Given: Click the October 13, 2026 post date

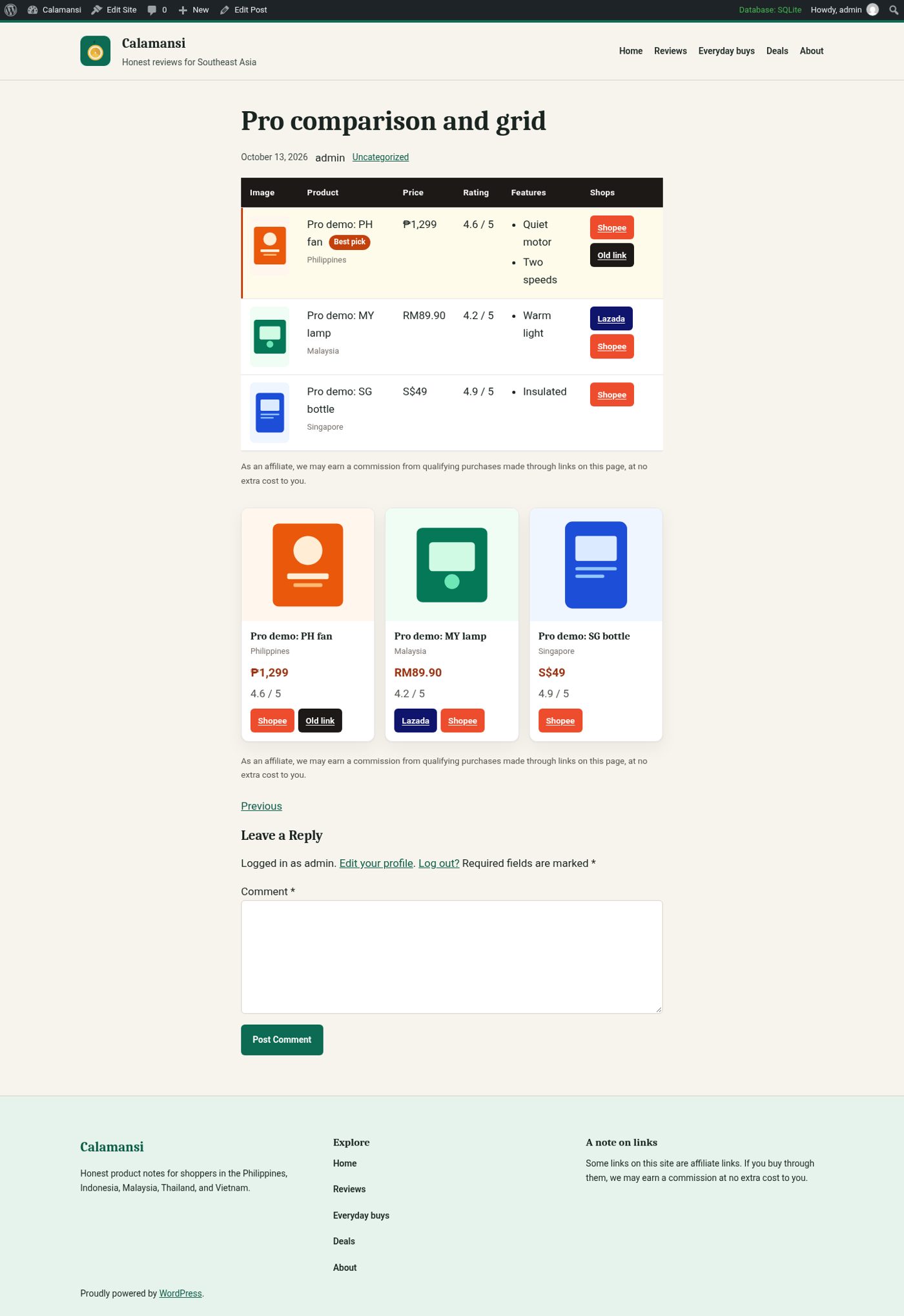Looking at the screenshot, I should tap(274, 157).
